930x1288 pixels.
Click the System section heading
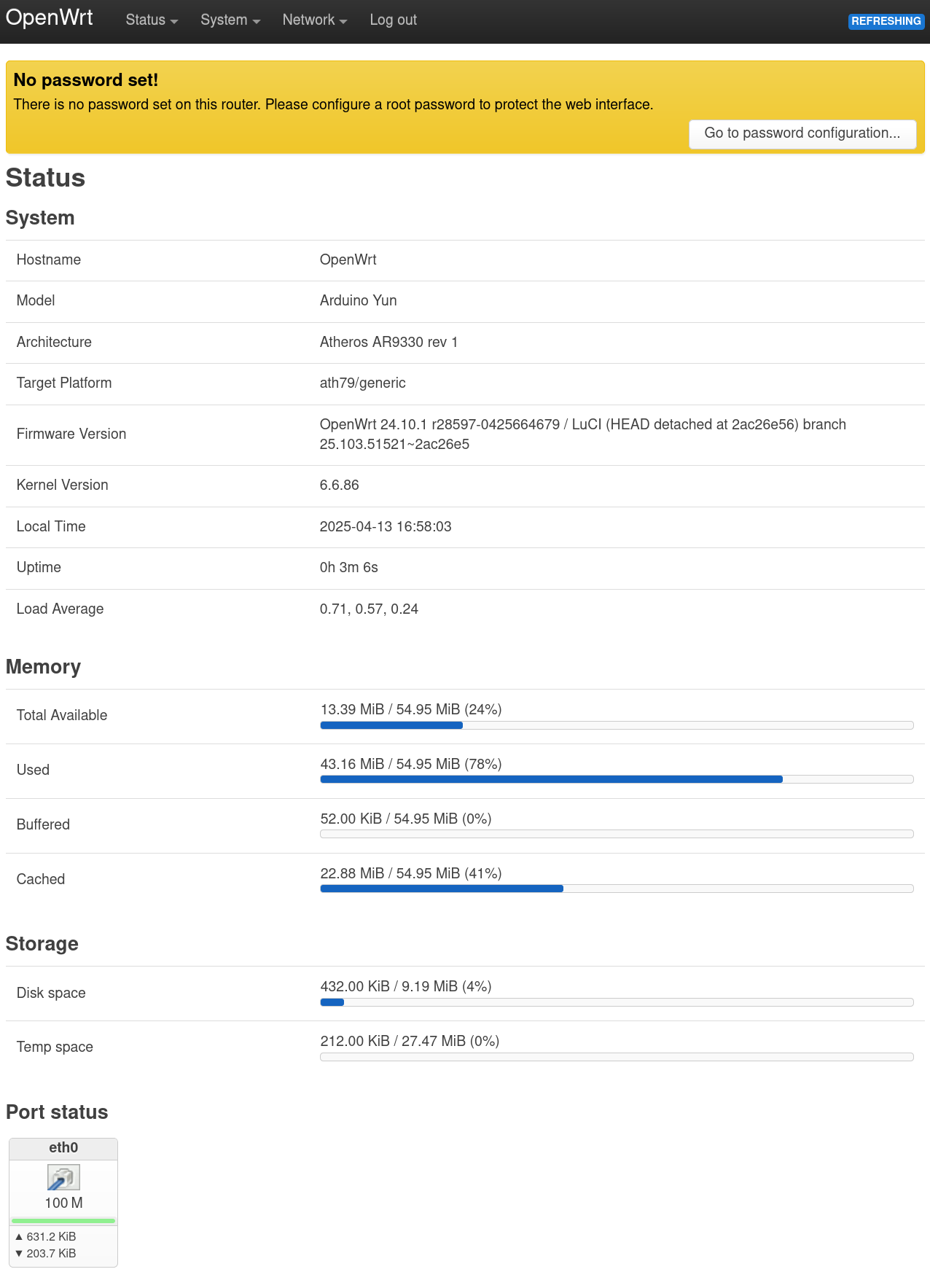[x=40, y=218]
